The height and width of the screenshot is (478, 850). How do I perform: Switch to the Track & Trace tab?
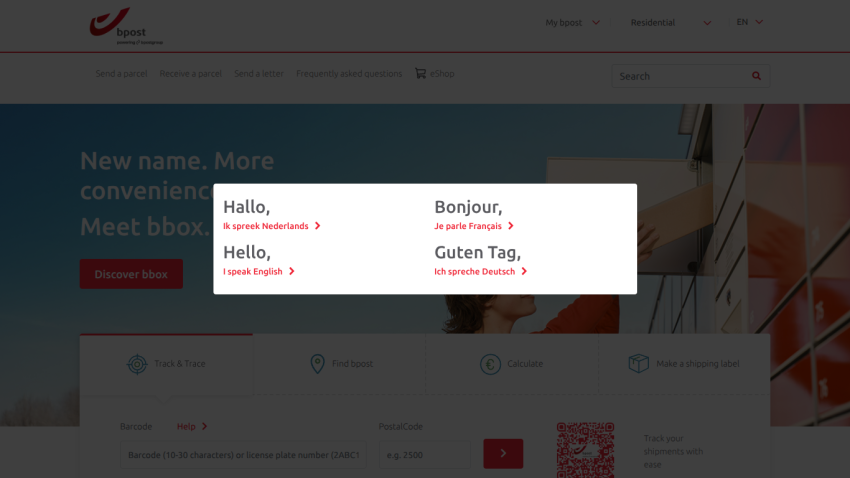point(166,364)
